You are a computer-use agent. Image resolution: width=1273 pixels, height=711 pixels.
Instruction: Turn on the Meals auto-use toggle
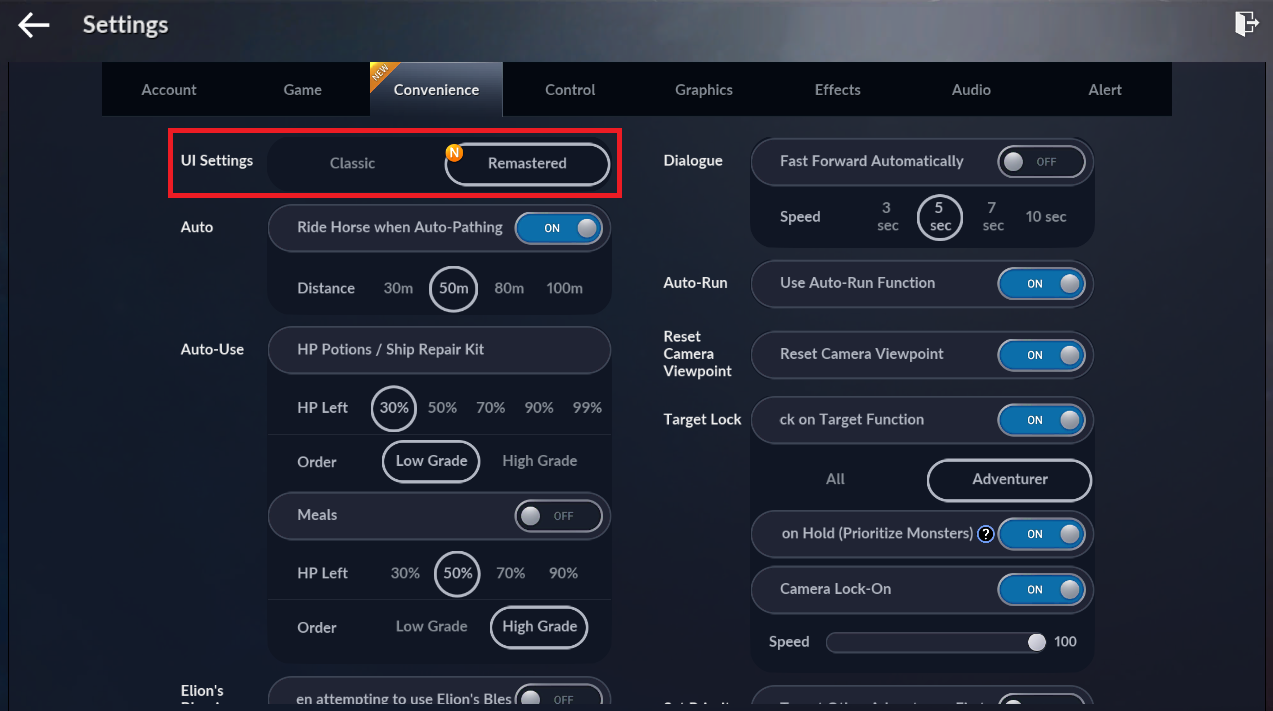point(558,516)
